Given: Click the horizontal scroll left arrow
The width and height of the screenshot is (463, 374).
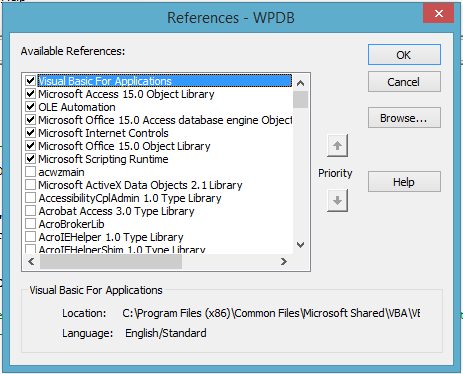Looking at the screenshot, I should pos(31,262).
